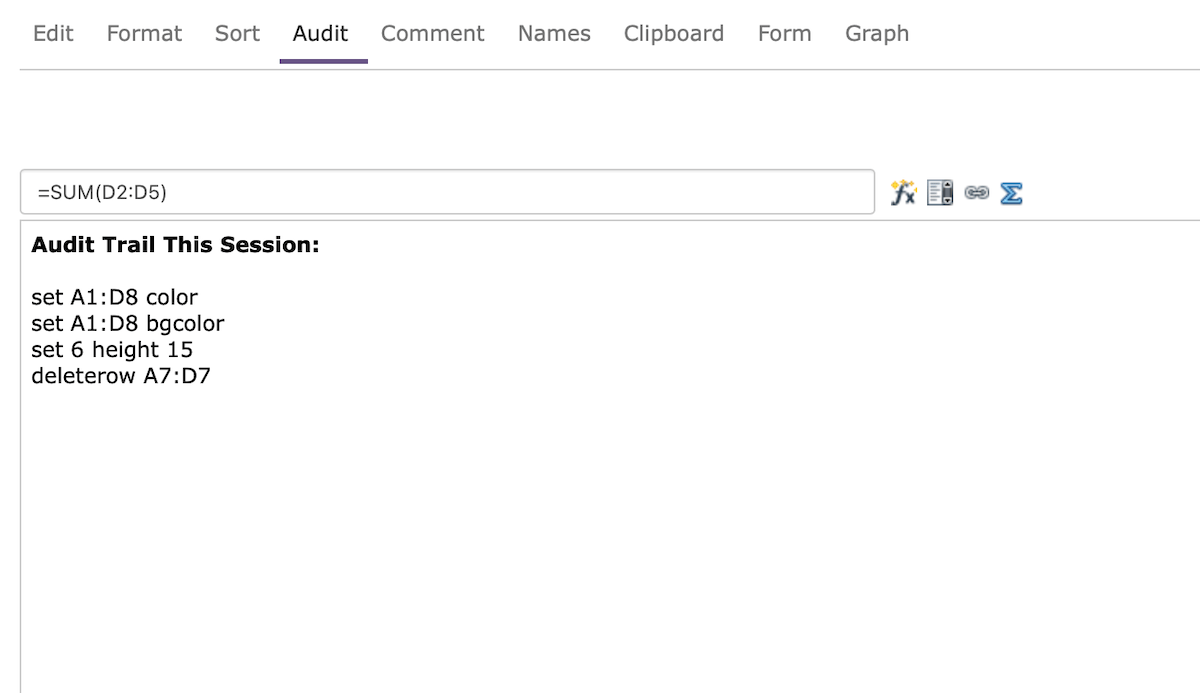1200x693 pixels.
Task: Click the 'set A1:D8 color' audit entry
Action: [114, 297]
